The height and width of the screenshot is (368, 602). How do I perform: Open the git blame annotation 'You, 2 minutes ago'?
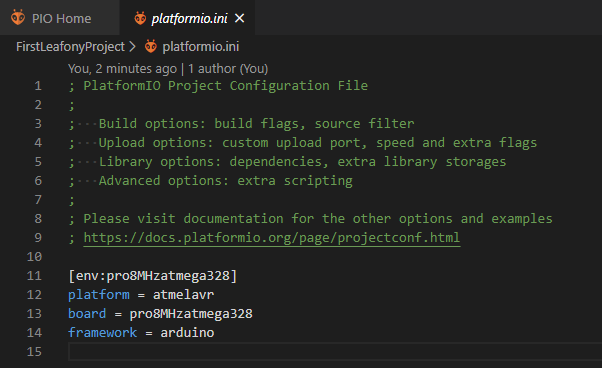122,69
